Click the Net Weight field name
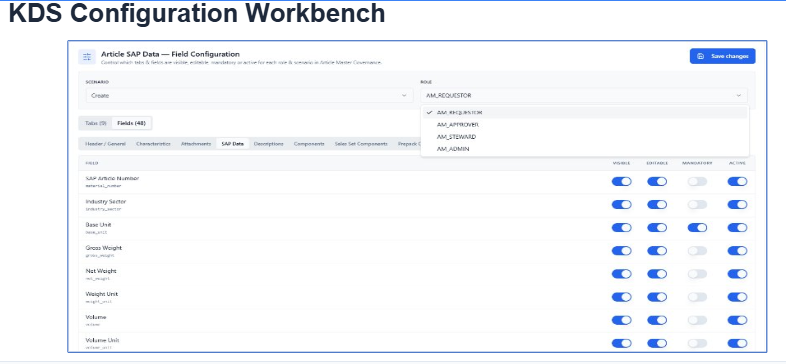This screenshot has width=786, height=364. tap(101, 271)
